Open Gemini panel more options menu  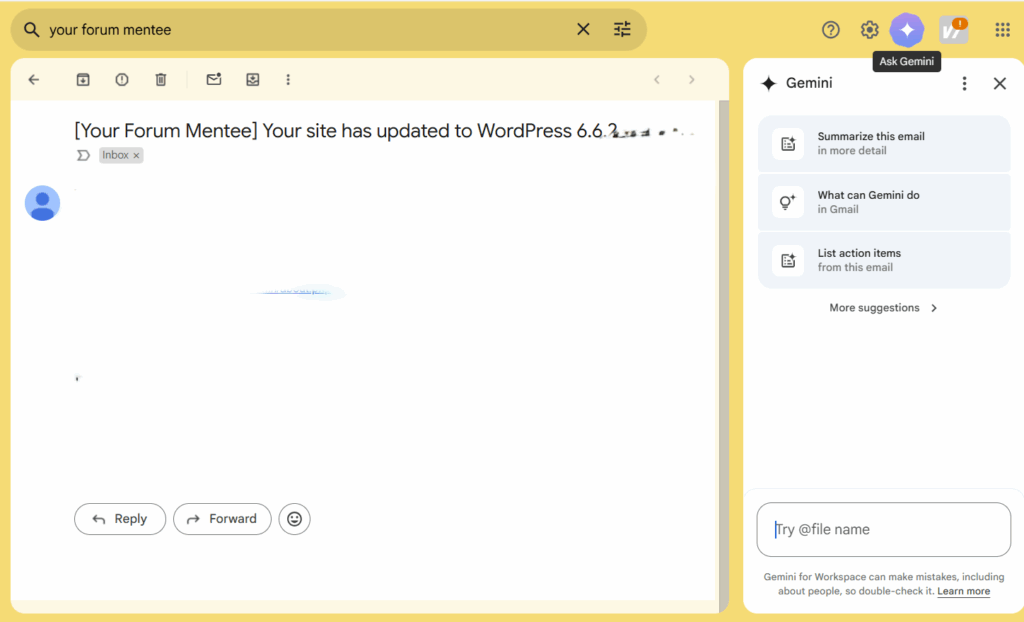coord(965,84)
